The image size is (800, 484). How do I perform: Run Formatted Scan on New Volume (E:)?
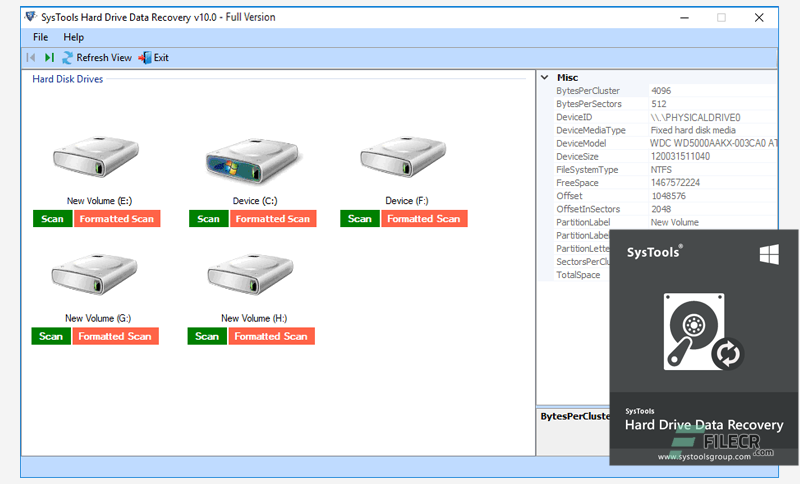pos(117,219)
